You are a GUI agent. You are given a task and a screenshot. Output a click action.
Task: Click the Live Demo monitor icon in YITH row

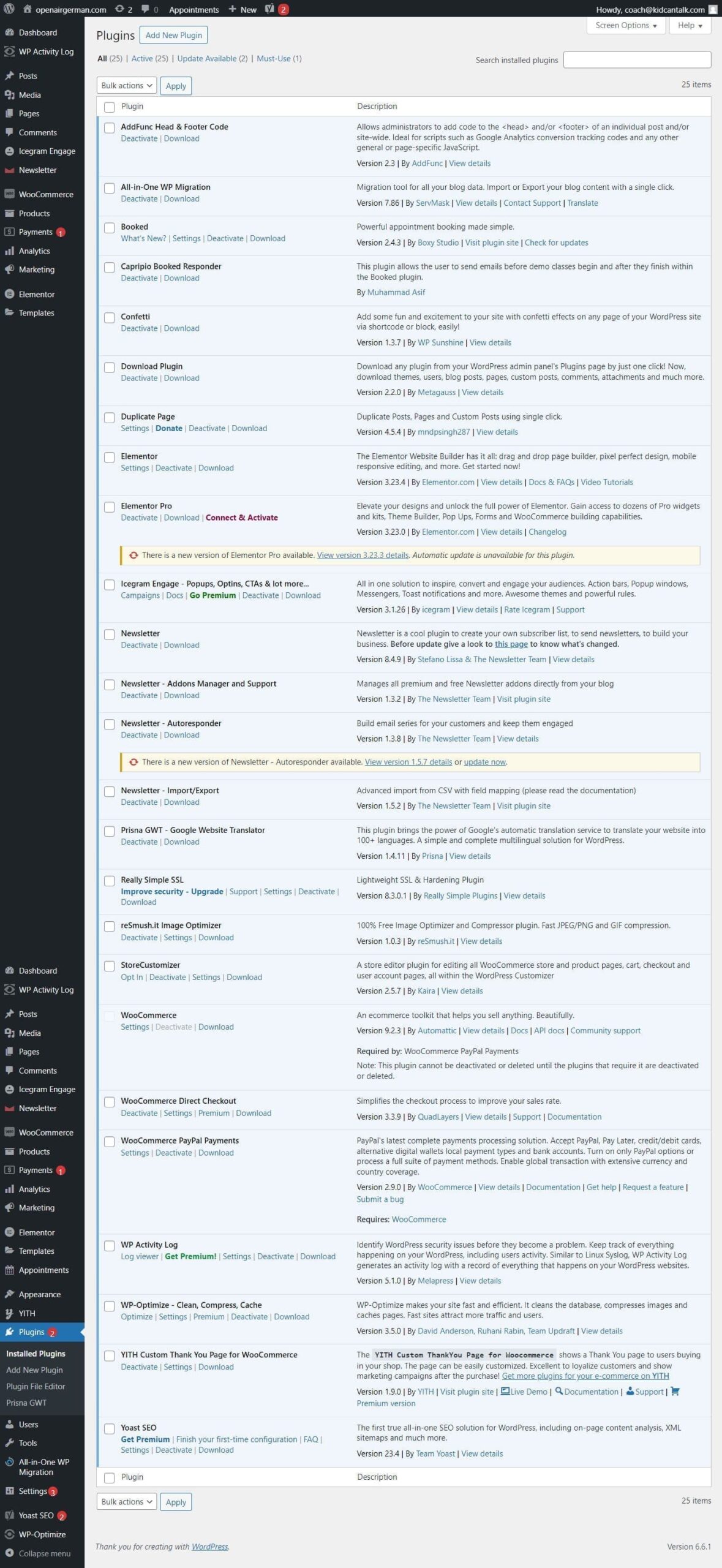(505, 1391)
